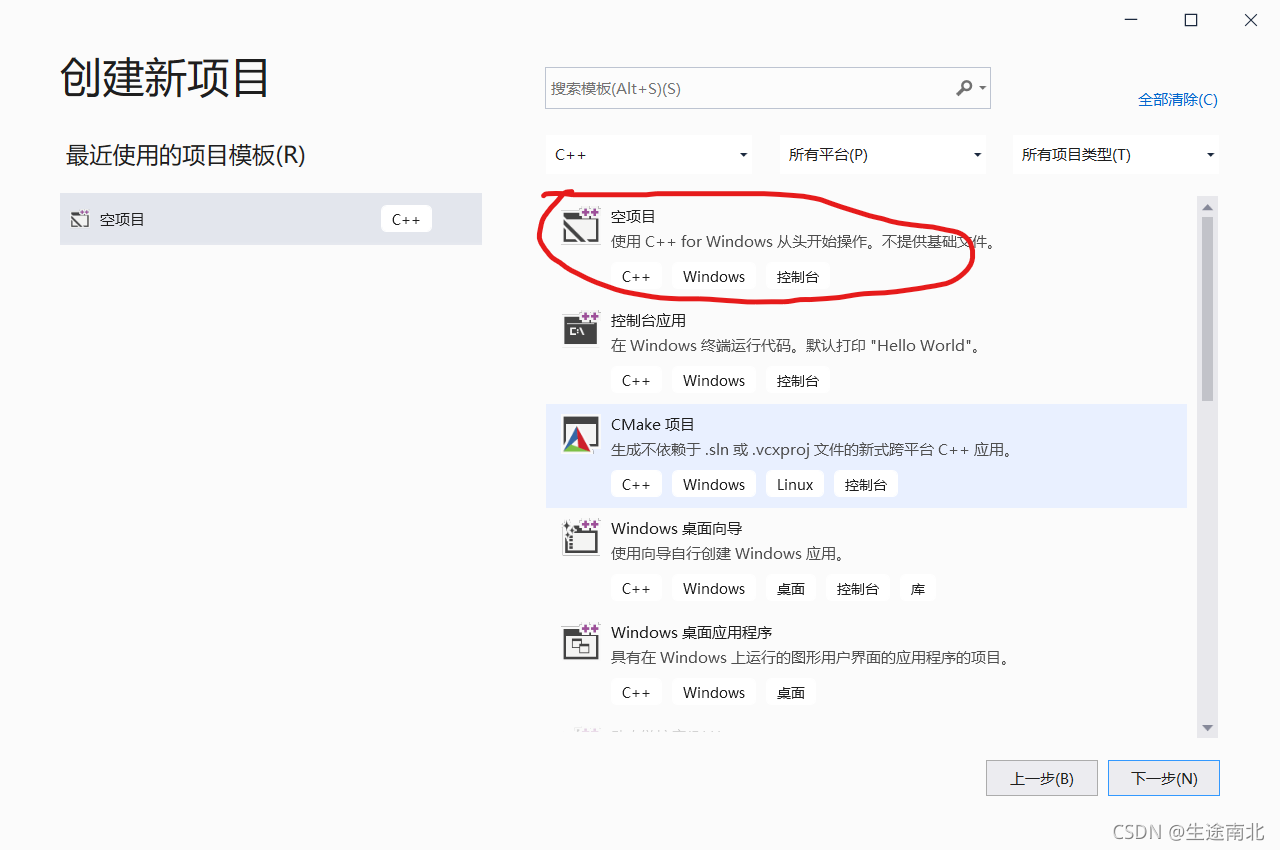Click the 桌面 tag under Windows 桌面应用程序
Screen dimensions: 1280x850
point(791,692)
